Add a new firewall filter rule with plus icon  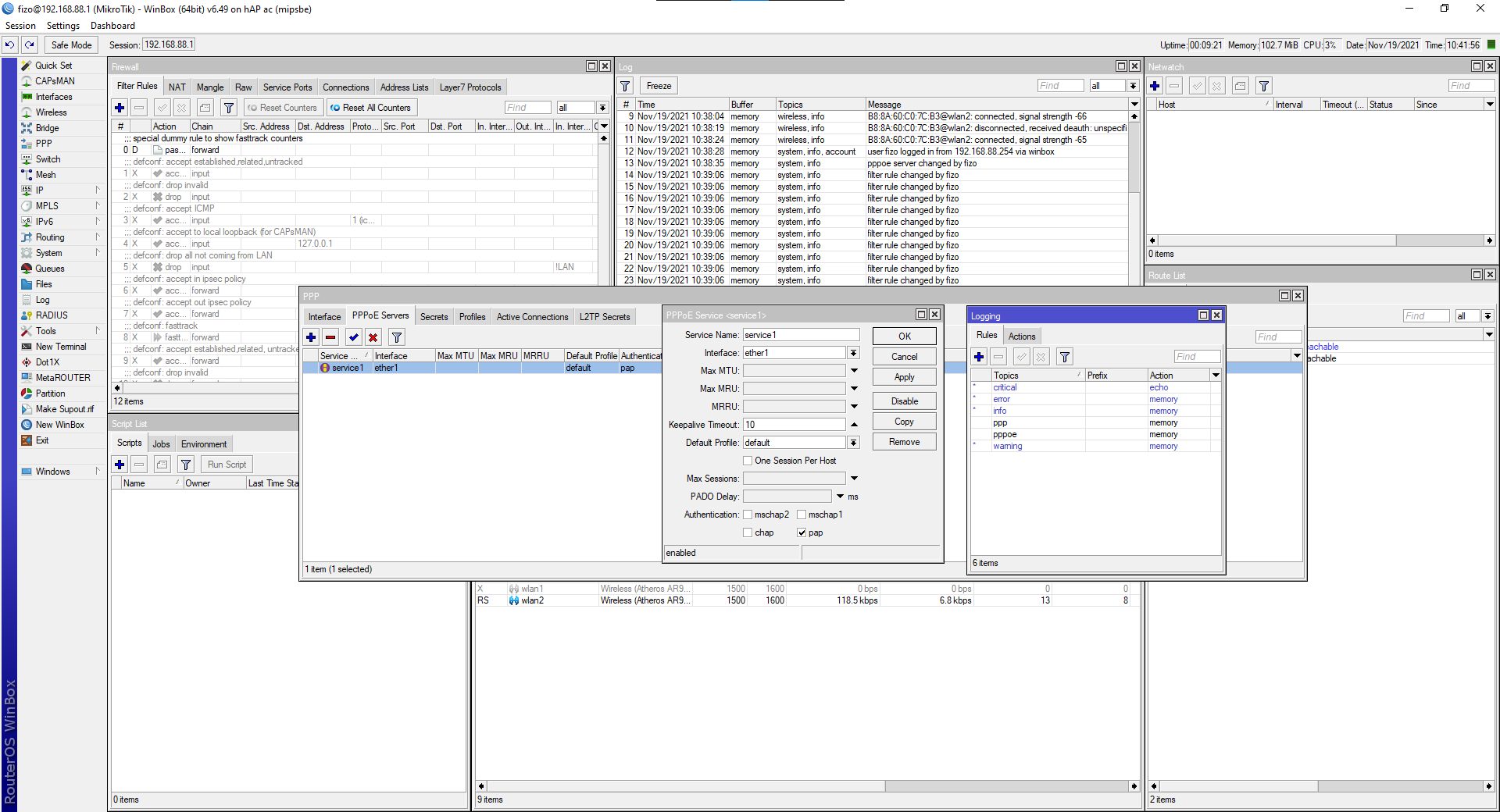pos(120,108)
